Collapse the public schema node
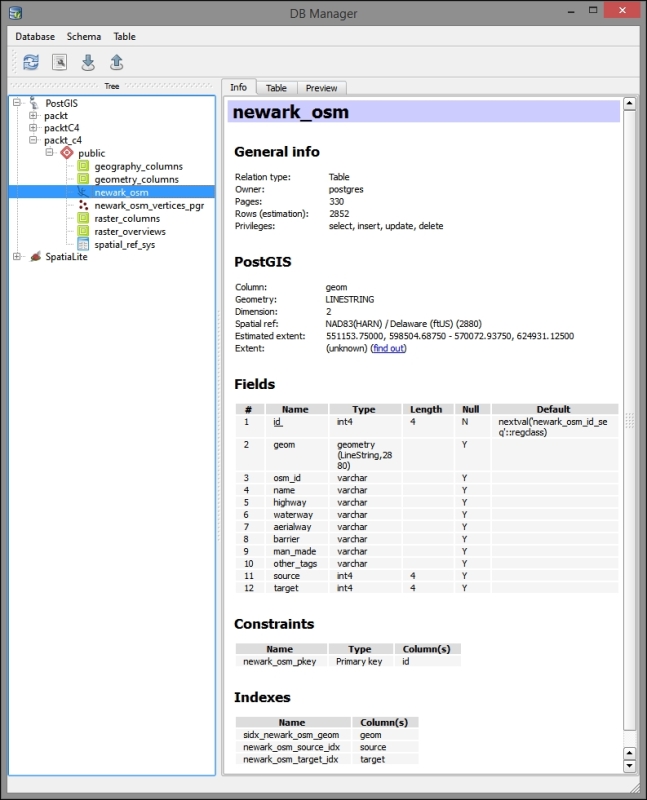This screenshot has height=800, width=647. 49,152
